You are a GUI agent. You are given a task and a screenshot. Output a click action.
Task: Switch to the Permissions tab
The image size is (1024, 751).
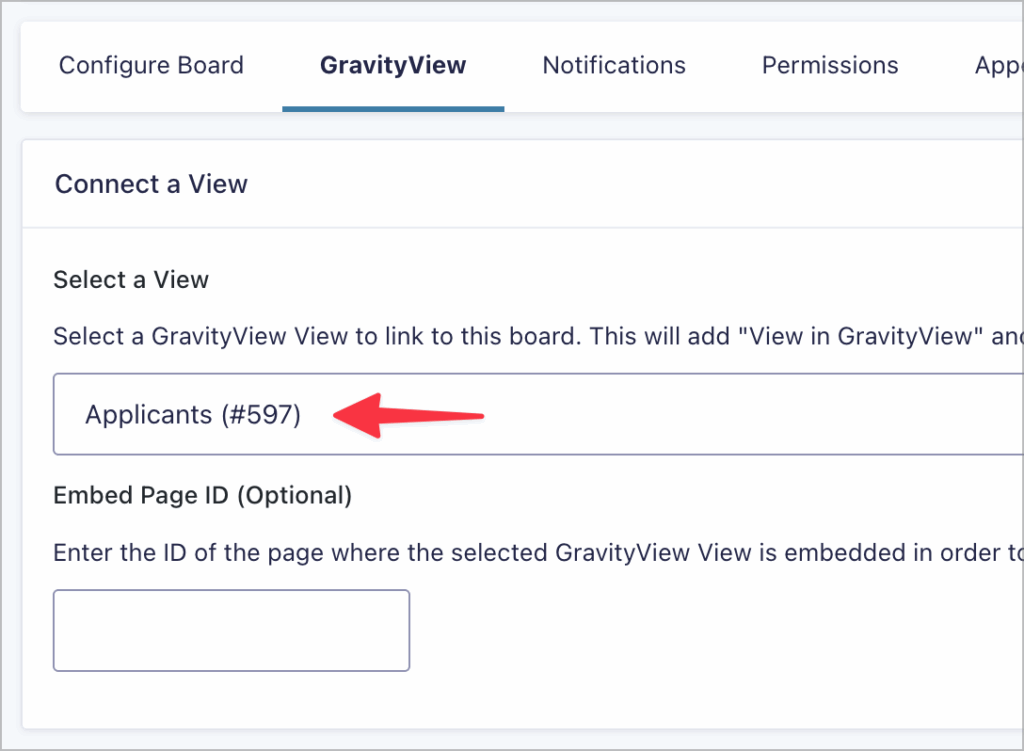(x=829, y=65)
